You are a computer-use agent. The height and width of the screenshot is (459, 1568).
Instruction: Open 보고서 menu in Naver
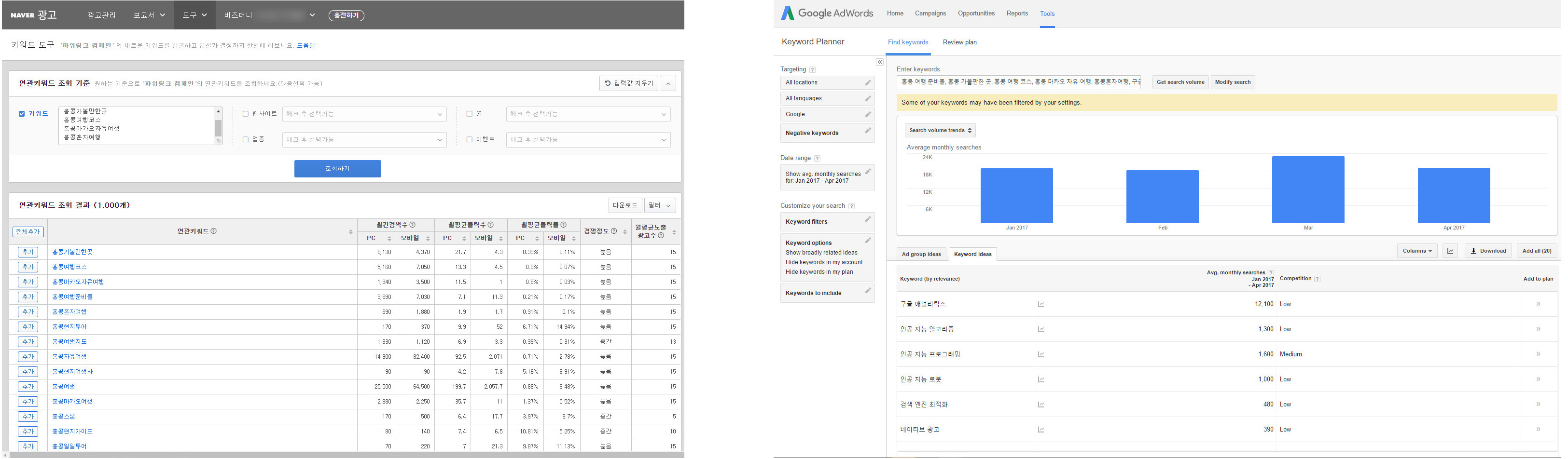[149, 15]
